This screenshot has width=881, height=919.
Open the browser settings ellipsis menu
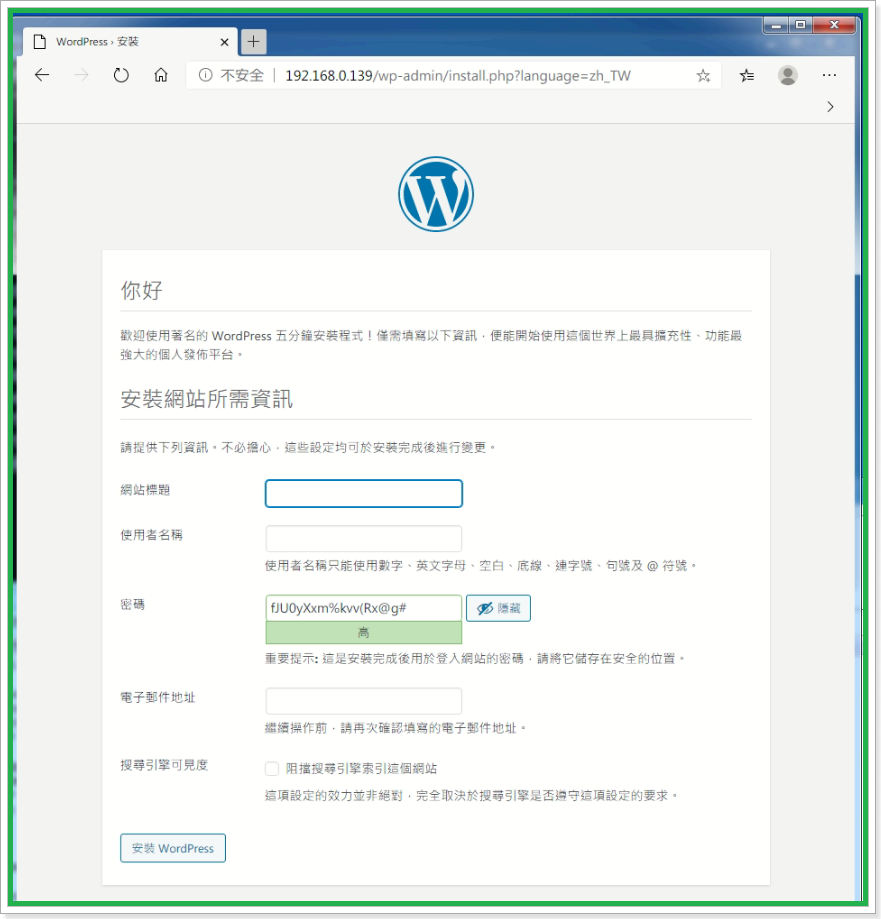(x=829, y=75)
